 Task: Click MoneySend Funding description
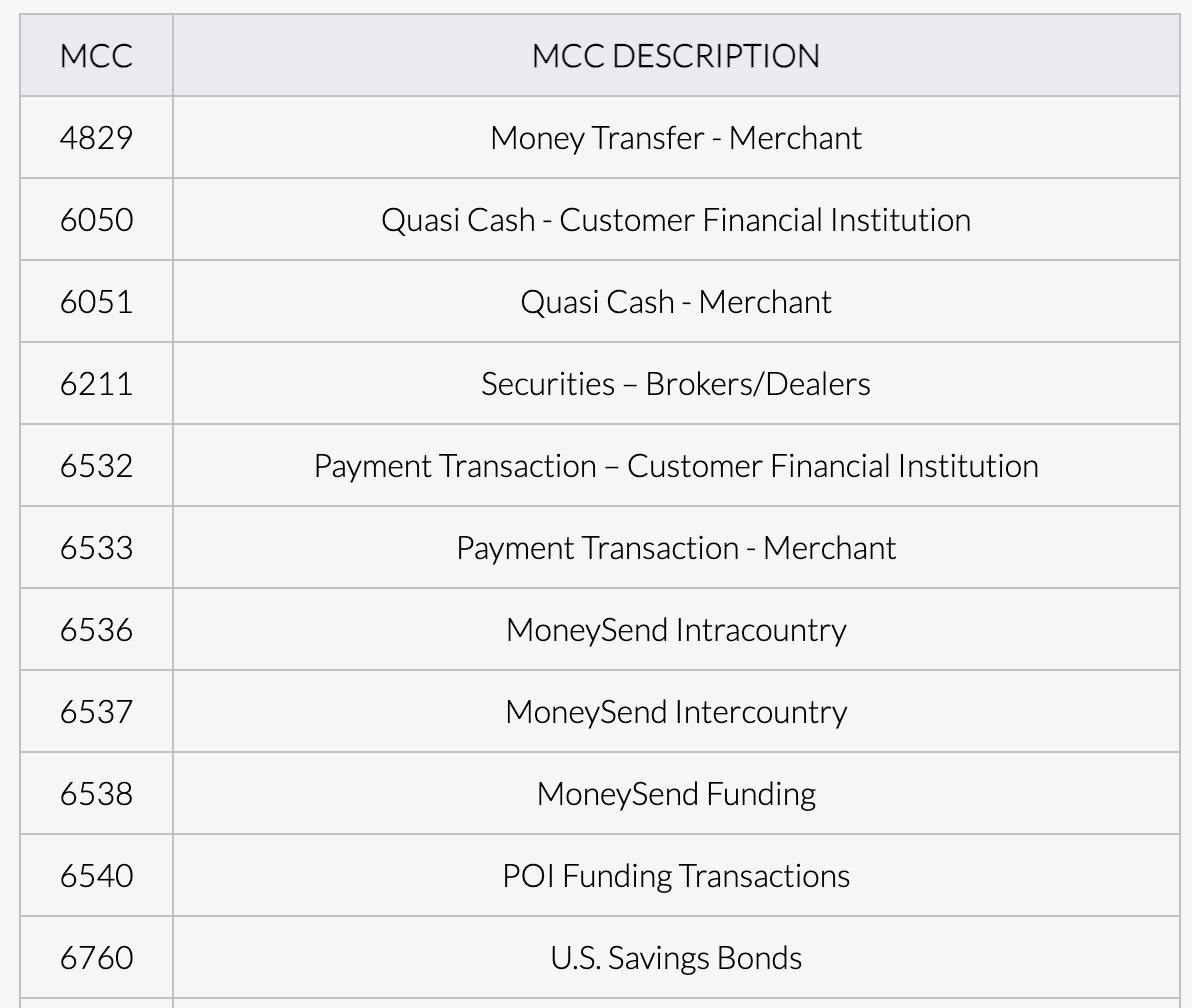[676, 794]
